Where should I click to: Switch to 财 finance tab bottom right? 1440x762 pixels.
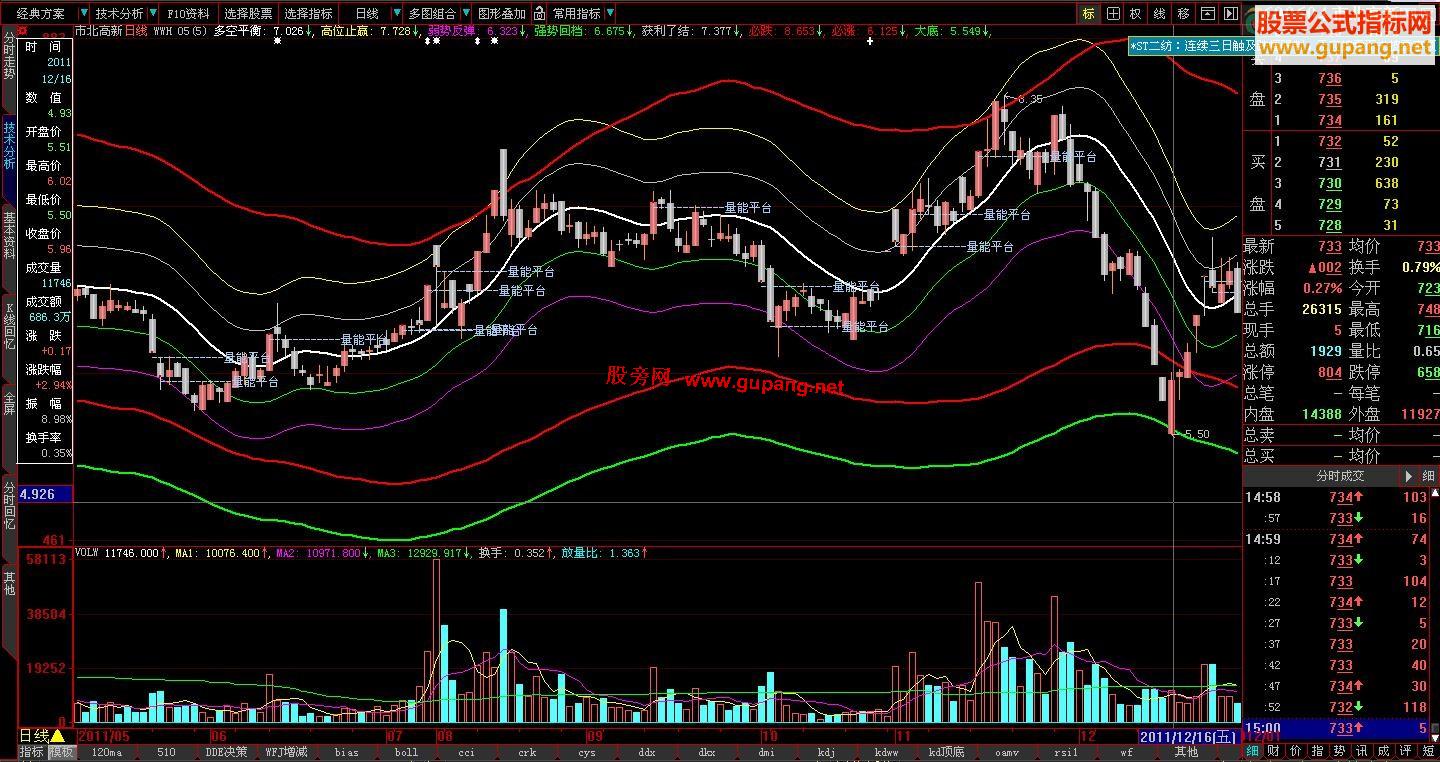click(x=1275, y=751)
